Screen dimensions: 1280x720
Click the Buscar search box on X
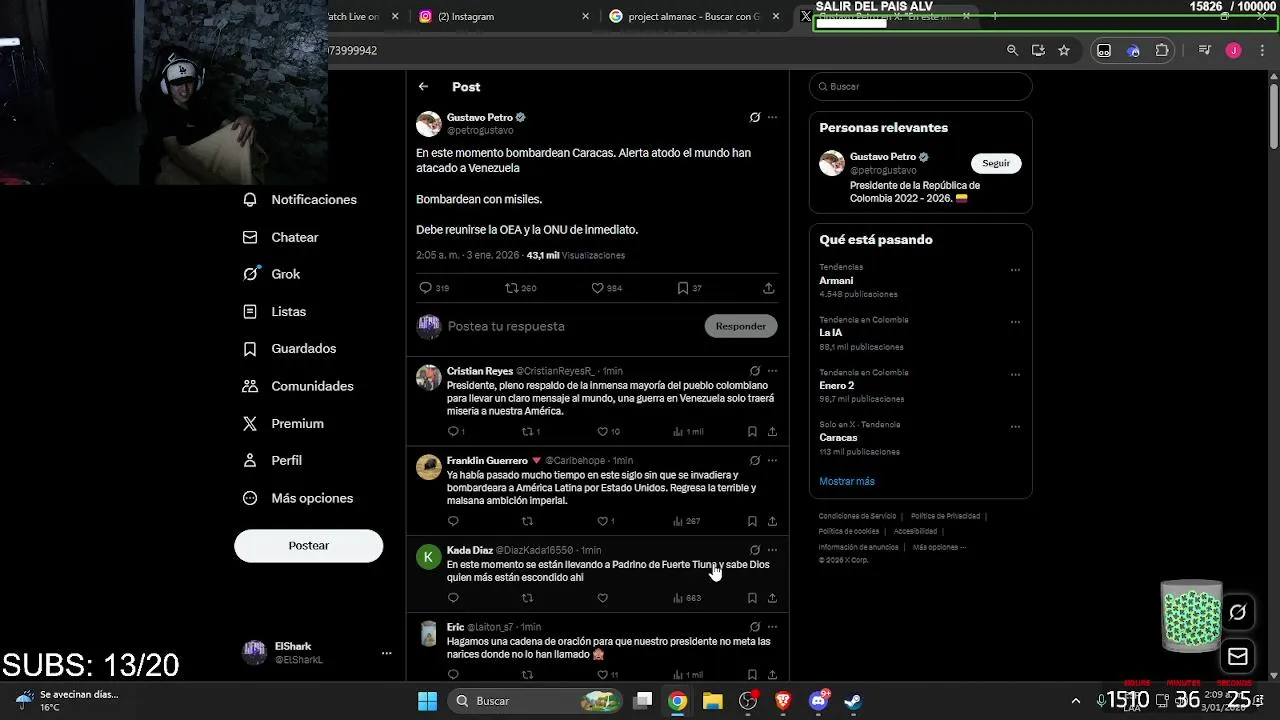click(x=920, y=86)
